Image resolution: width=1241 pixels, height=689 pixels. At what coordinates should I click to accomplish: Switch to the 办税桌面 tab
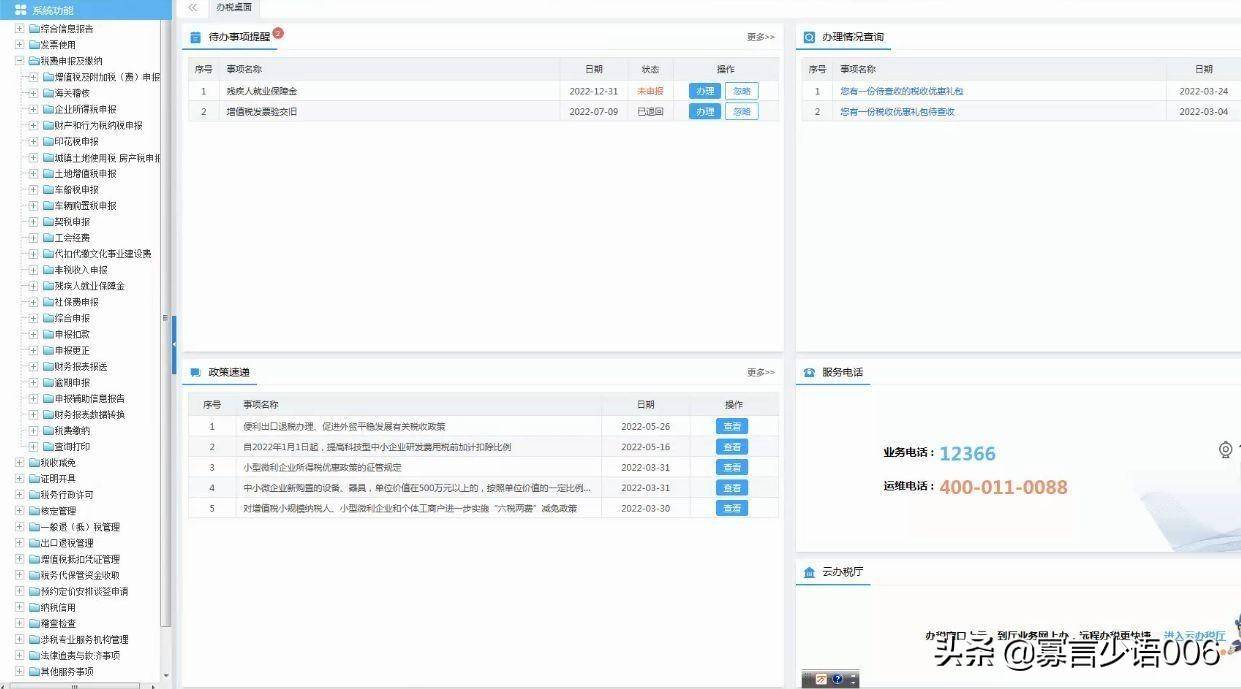click(x=233, y=7)
